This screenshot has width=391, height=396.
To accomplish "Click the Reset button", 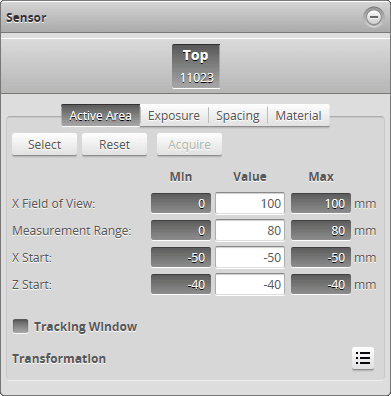I will [x=114, y=144].
